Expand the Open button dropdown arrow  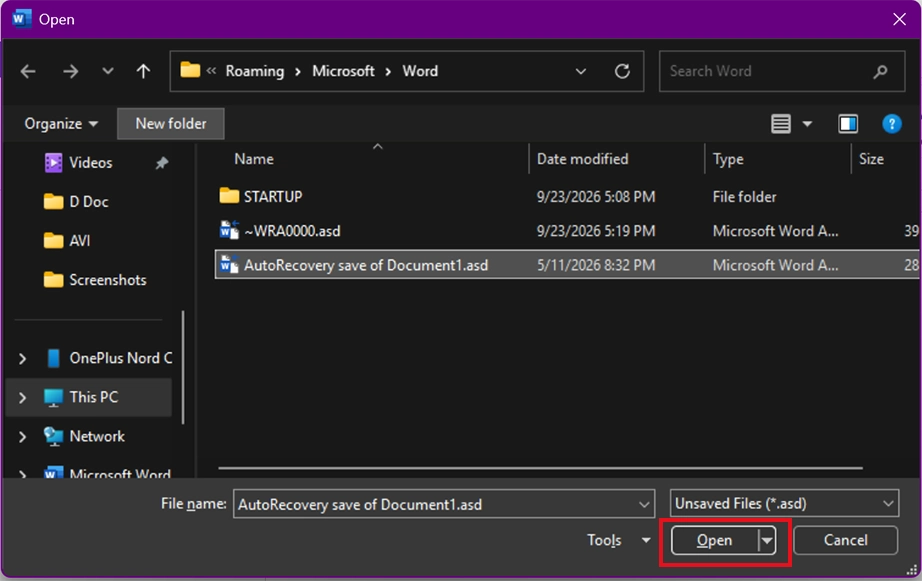click(x=767, y=540)
